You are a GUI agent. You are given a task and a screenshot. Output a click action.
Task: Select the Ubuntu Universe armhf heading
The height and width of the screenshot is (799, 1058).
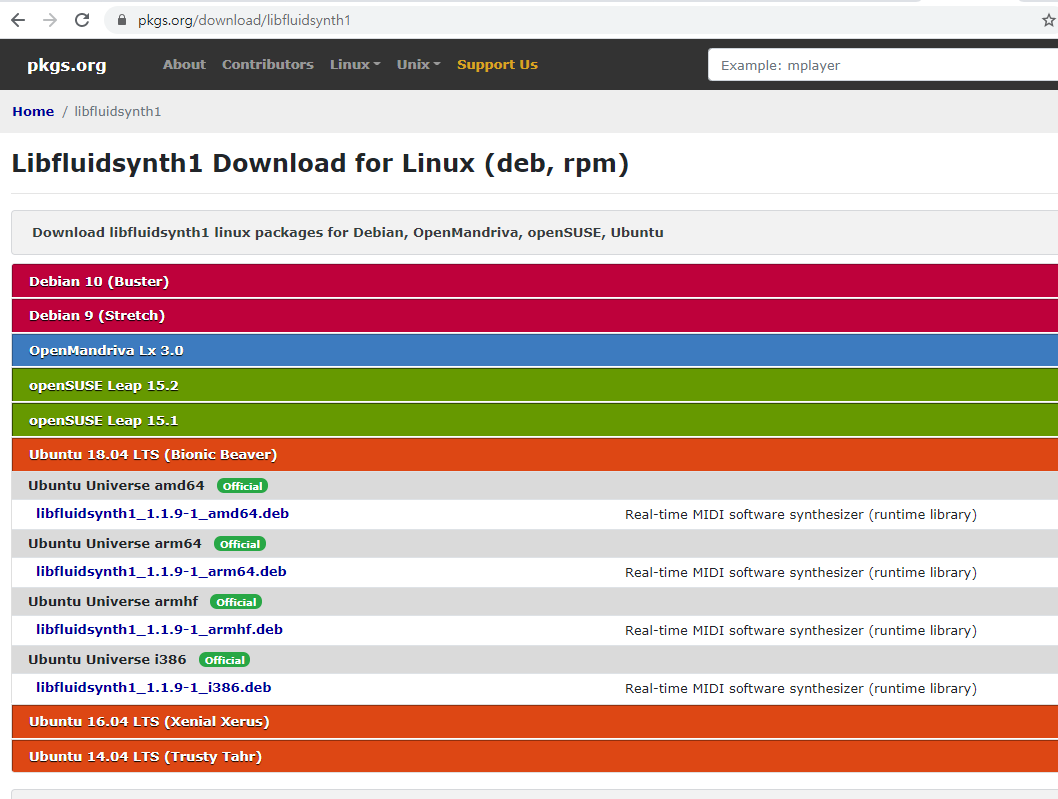click(x=113, y=601)
